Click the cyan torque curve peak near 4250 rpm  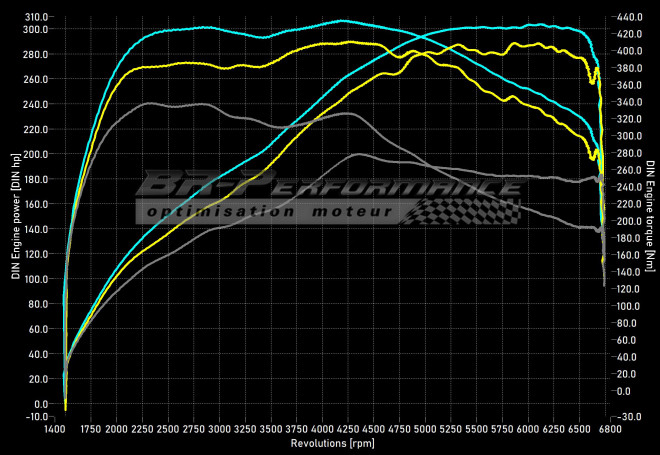click(x=342, y=20)
